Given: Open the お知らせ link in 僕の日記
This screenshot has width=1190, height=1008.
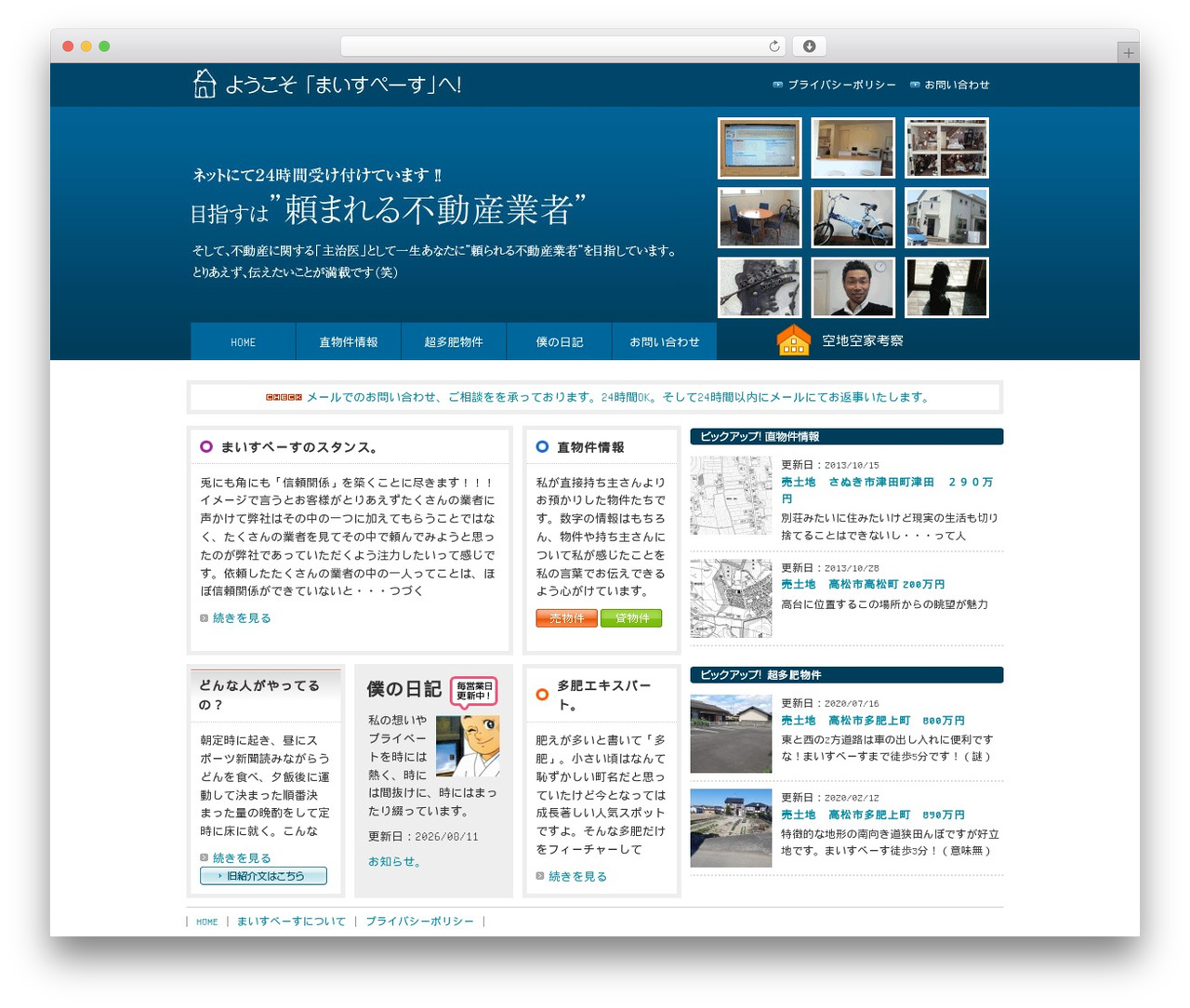Looking at the screenshot, I should click(395, 862).
